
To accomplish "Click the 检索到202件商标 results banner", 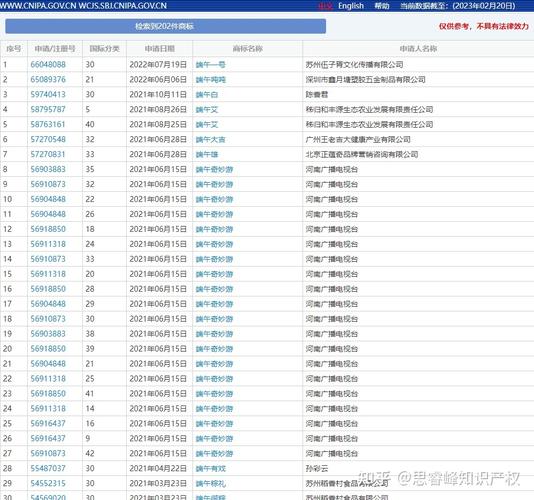I will coord(165,26).
